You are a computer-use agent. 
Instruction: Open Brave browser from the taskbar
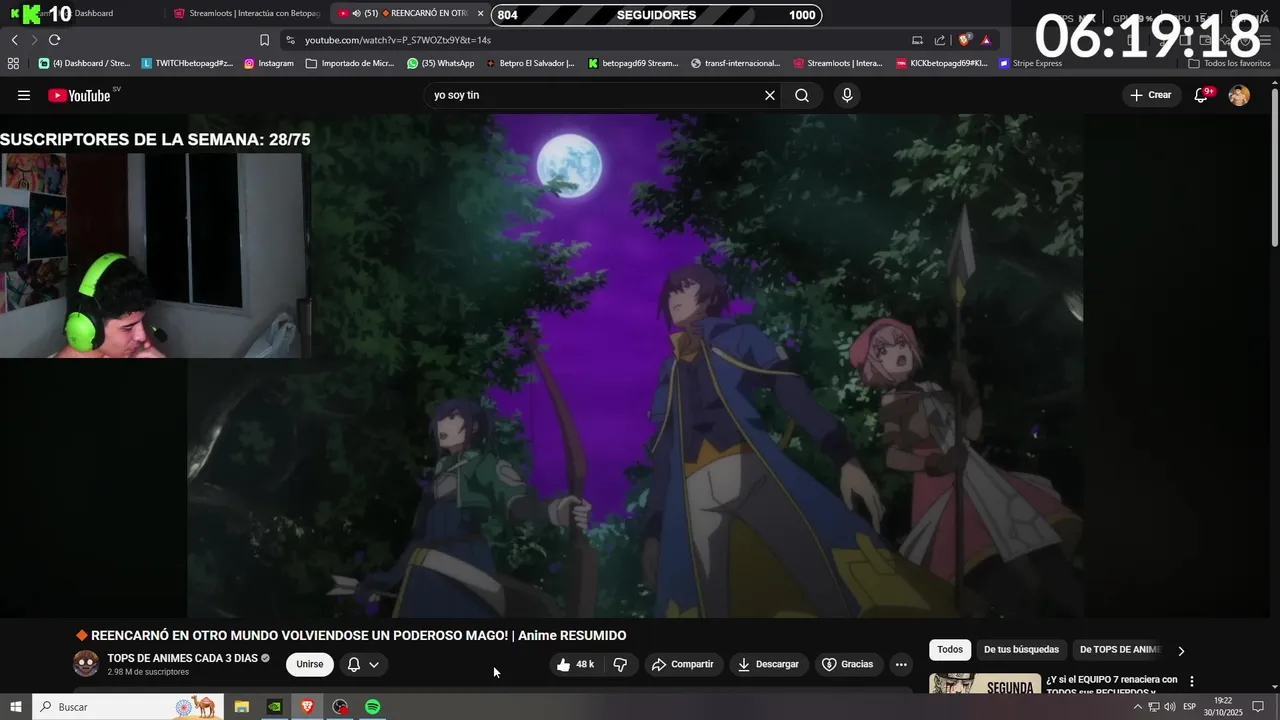click(x=307, y=707)
